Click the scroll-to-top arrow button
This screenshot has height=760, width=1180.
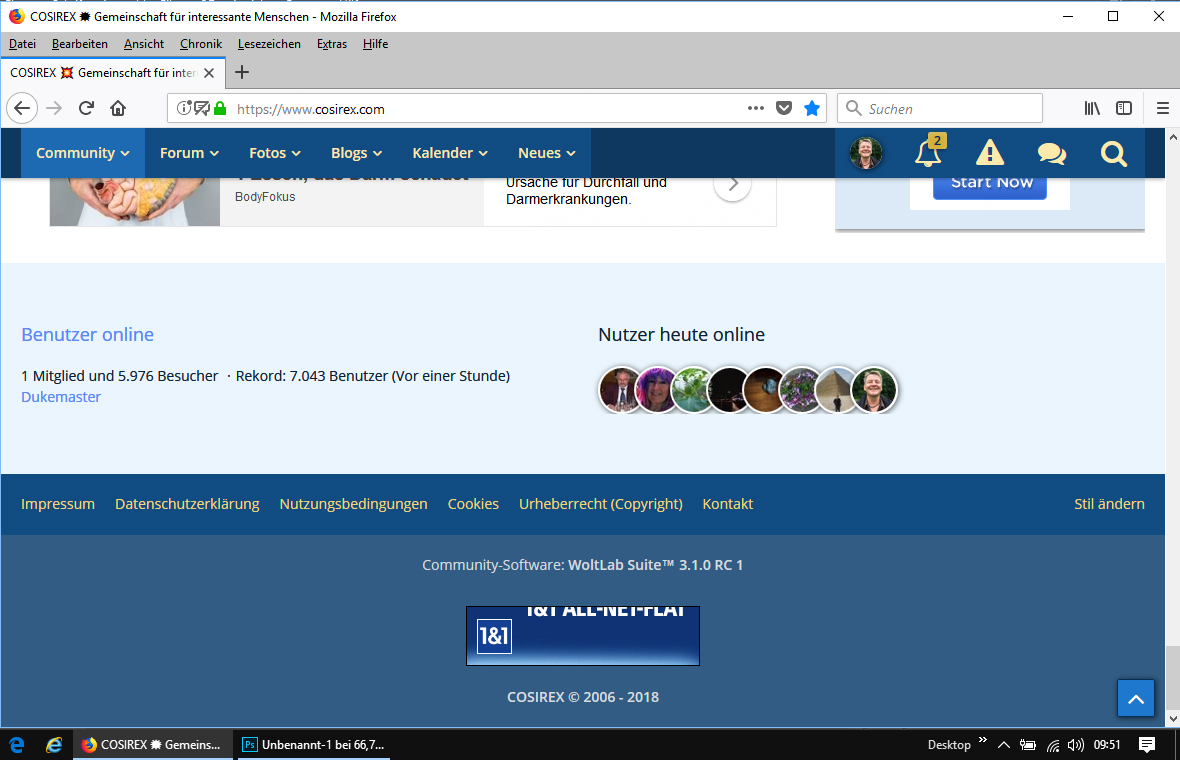(x=1135, y=699)
